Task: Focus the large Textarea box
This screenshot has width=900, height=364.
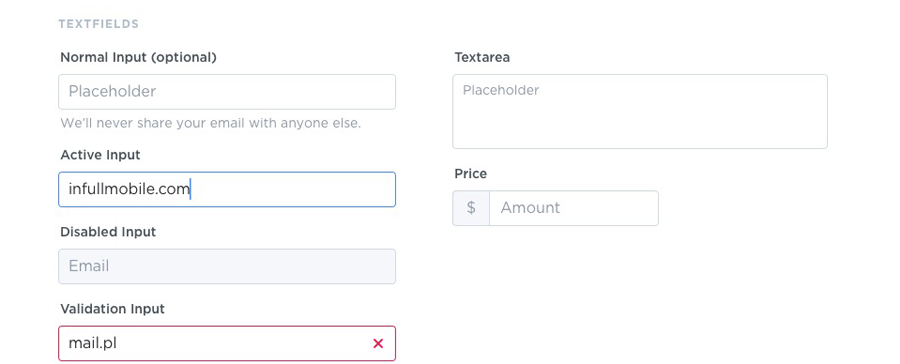Action: point(640,111)
